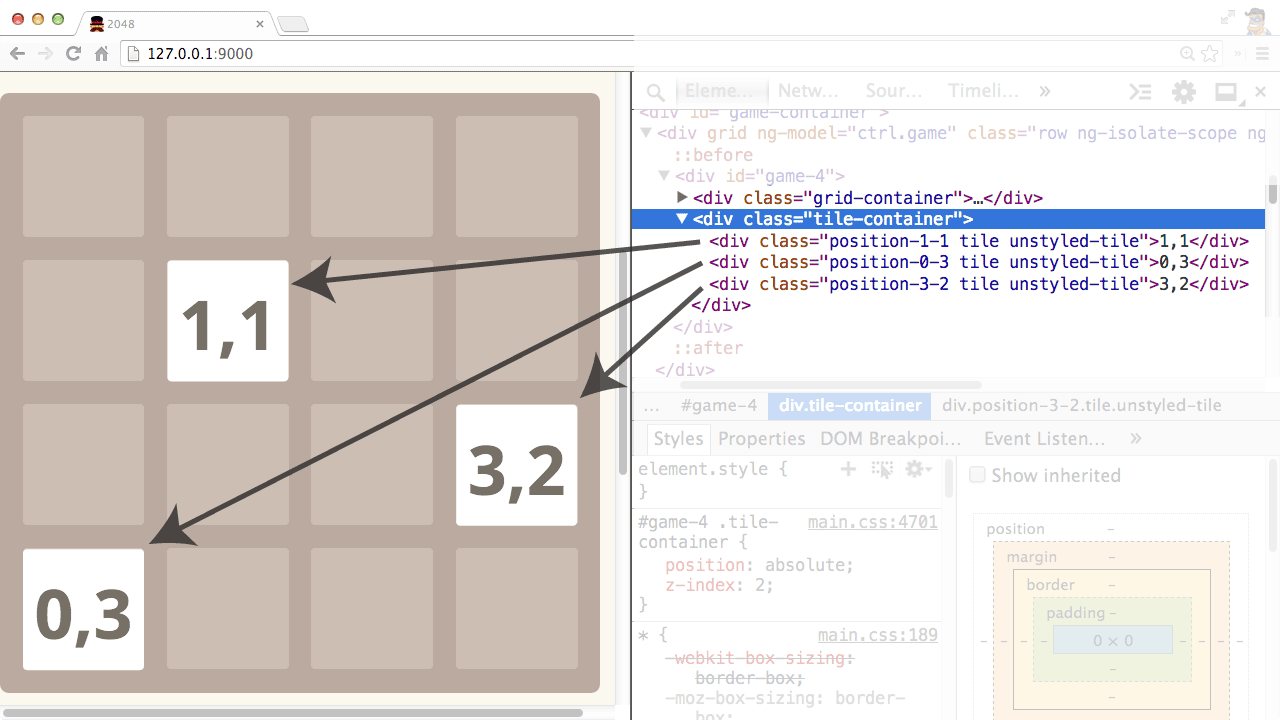The image size is (1280, 720).
Task: Enable the Show inherited checkbox
Action: click(977, 475)
